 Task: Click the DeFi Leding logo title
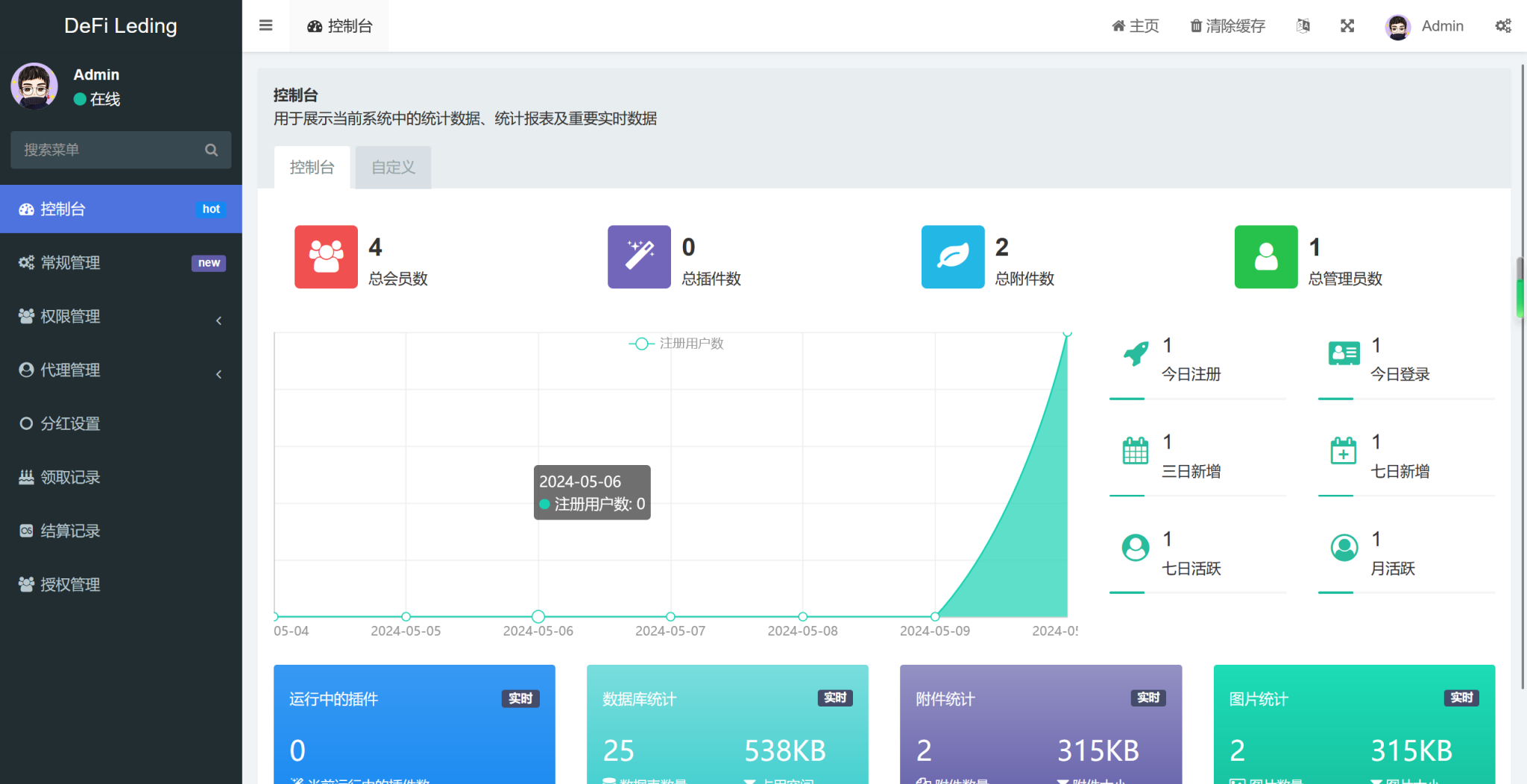(x=121, y=26)
